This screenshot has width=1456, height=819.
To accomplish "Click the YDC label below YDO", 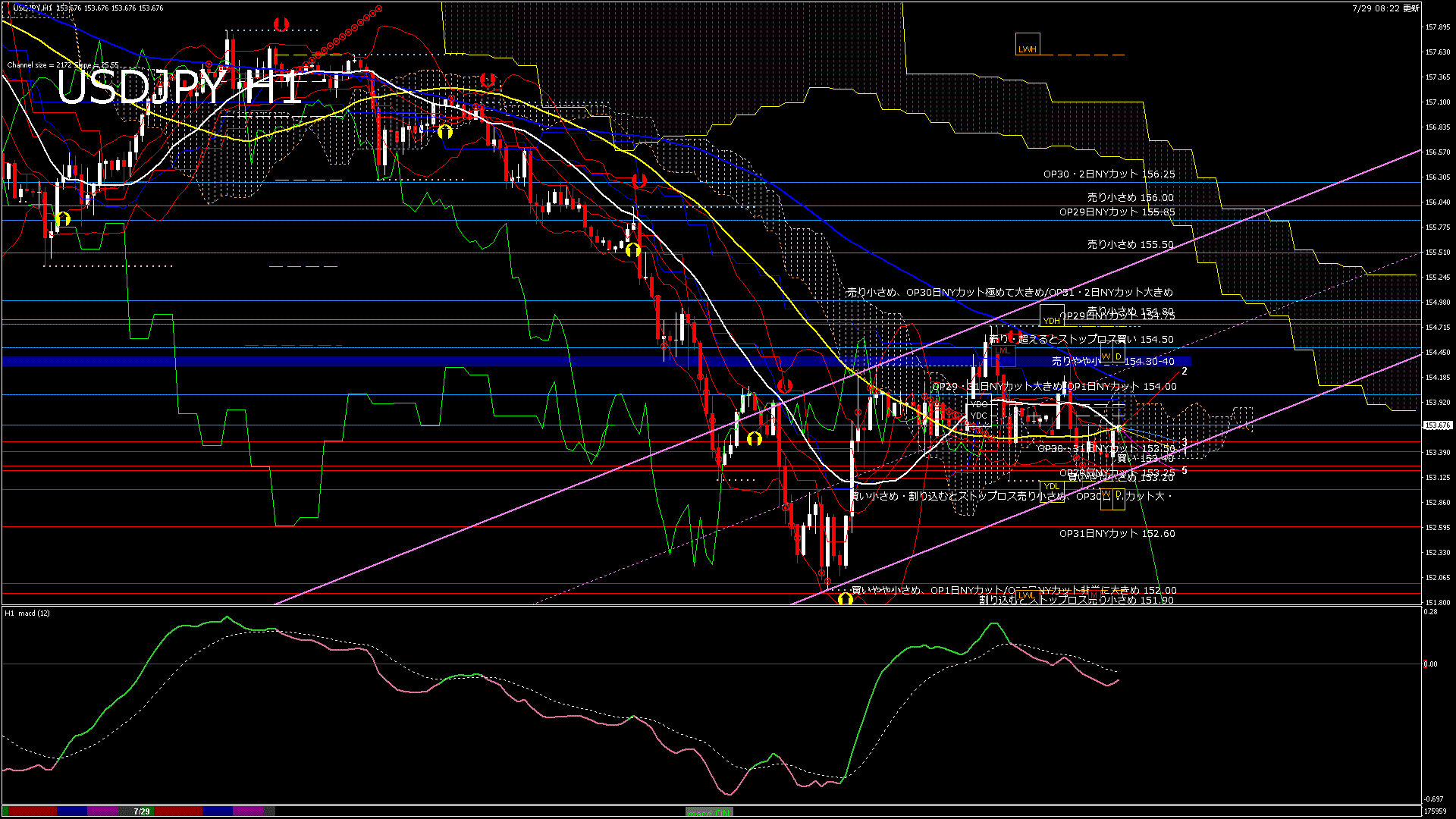I will point(979,416).
